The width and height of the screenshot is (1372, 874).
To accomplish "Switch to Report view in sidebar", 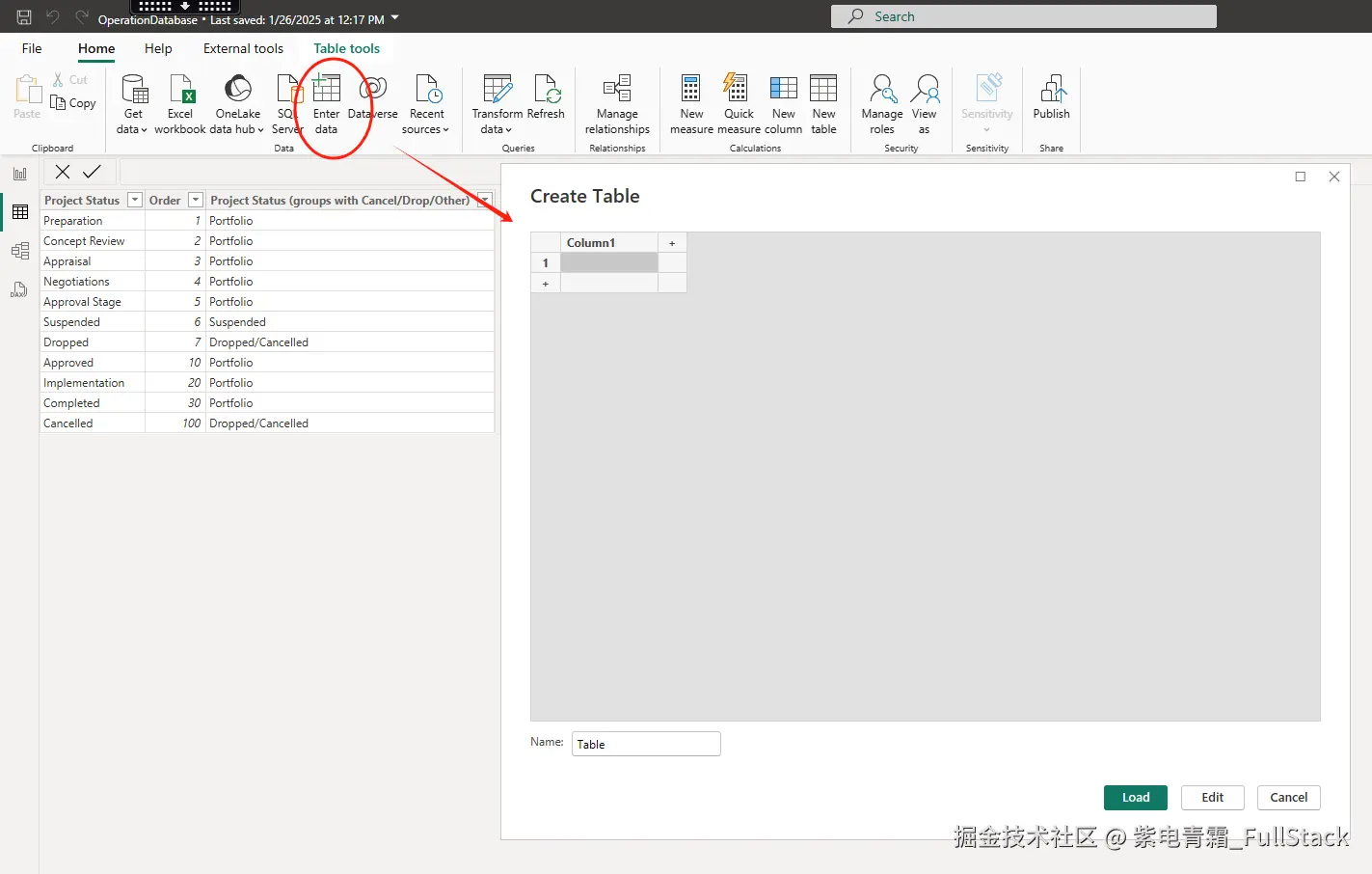I will pos(20,174).
